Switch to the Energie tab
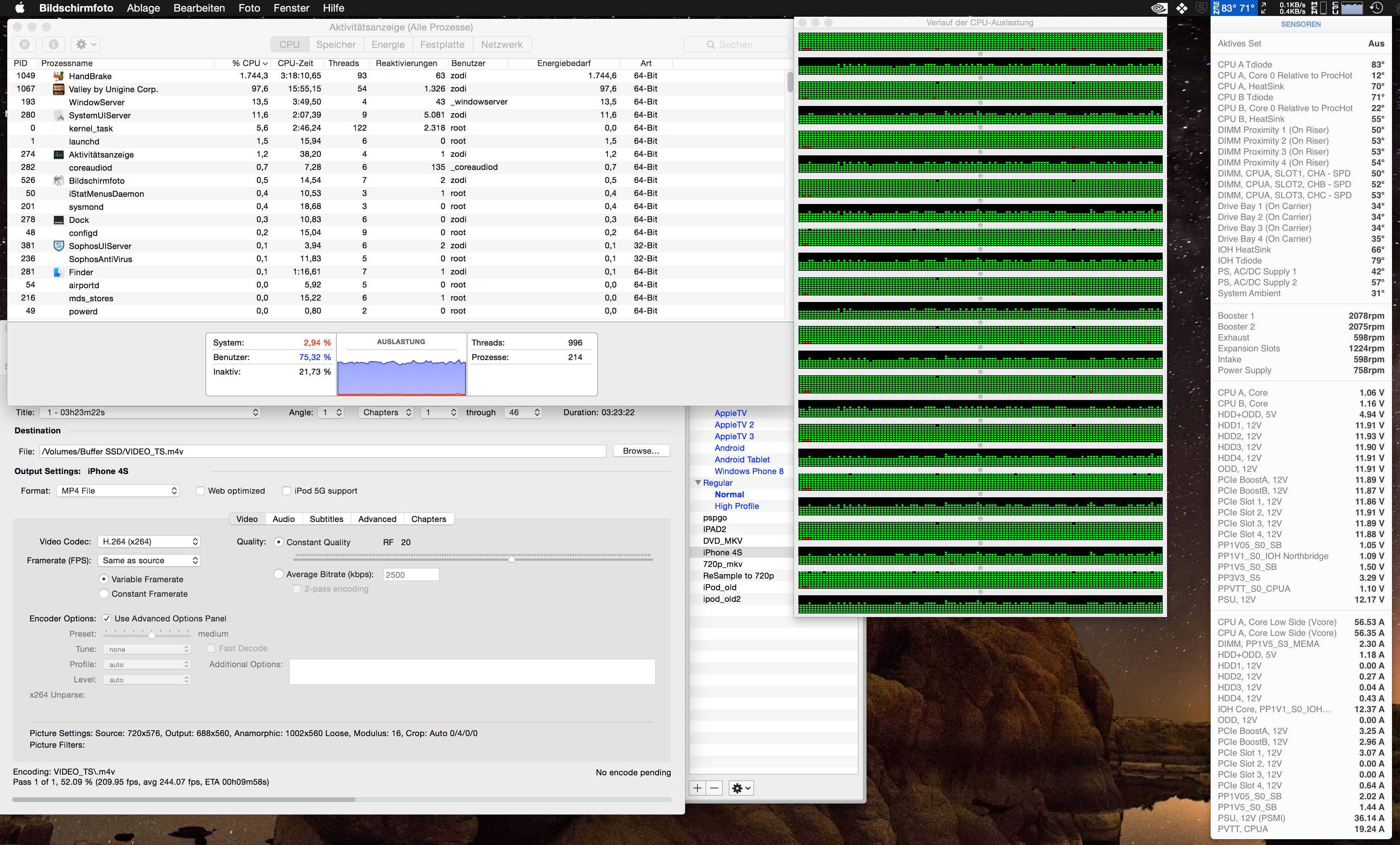Image resolution: width=1400 pixels, height=845 pixels. [388, 44]
